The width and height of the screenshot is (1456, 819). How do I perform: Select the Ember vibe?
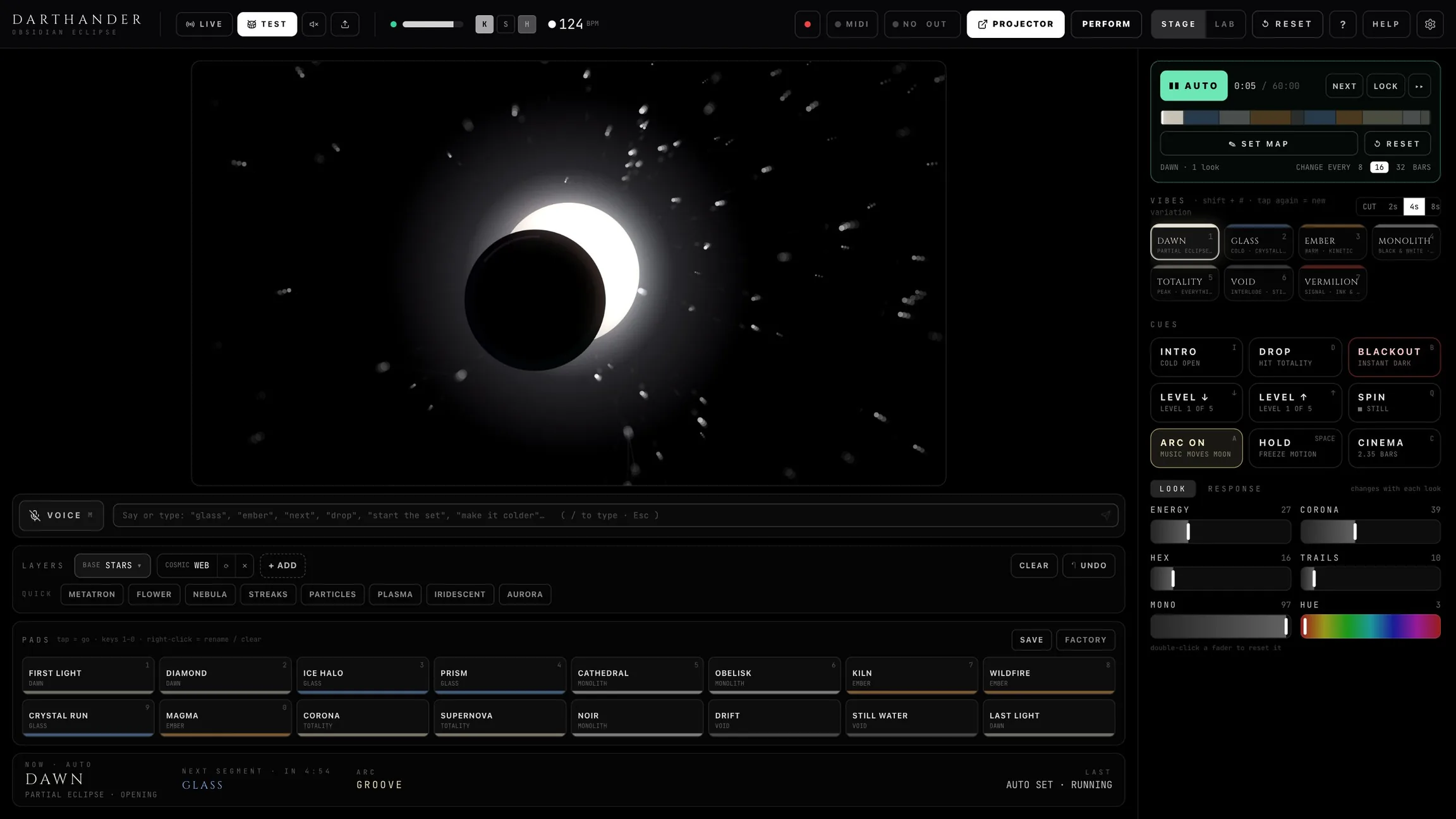1332,243
